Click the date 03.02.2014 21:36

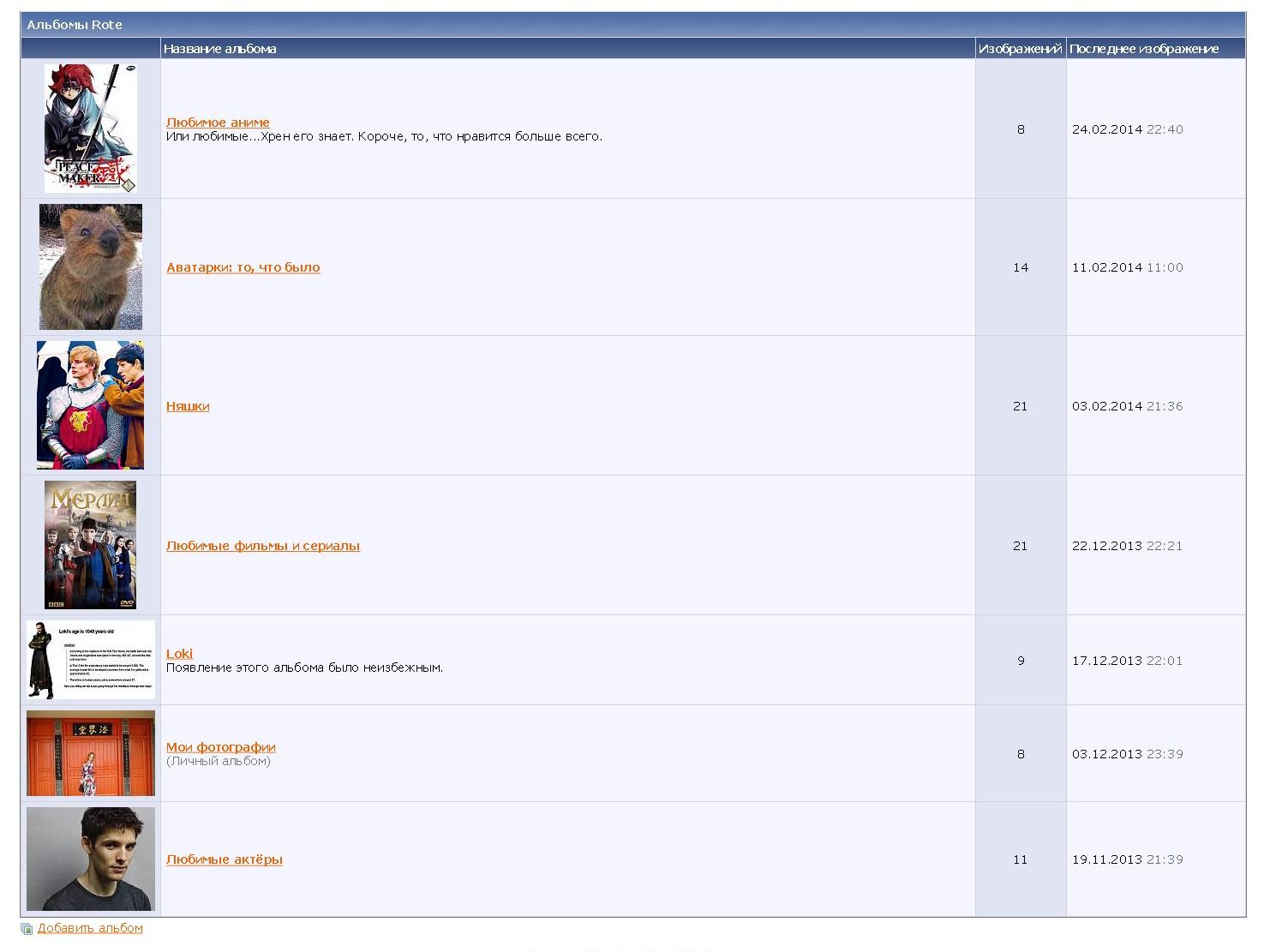coord(1128,406)
